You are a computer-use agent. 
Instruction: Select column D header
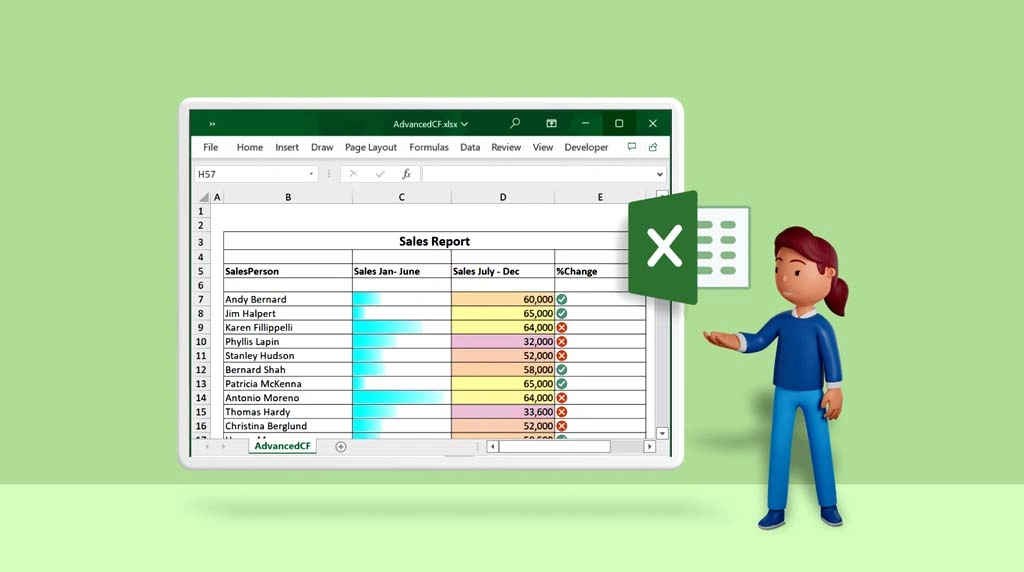click(x=503, y=197)
